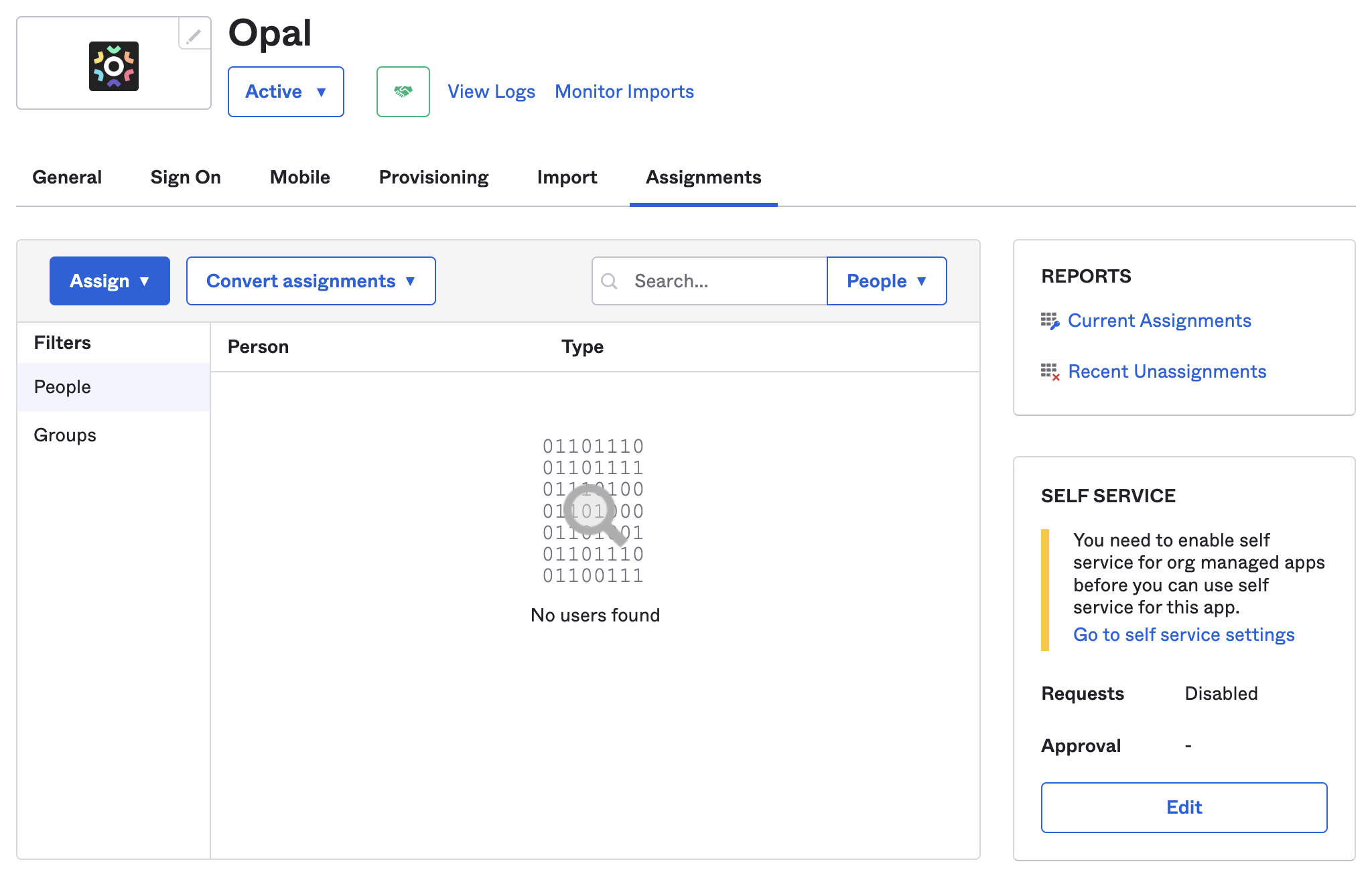
Task: Open the Provisioning tab
Action: pyautogui.click(x=433, y=177)
